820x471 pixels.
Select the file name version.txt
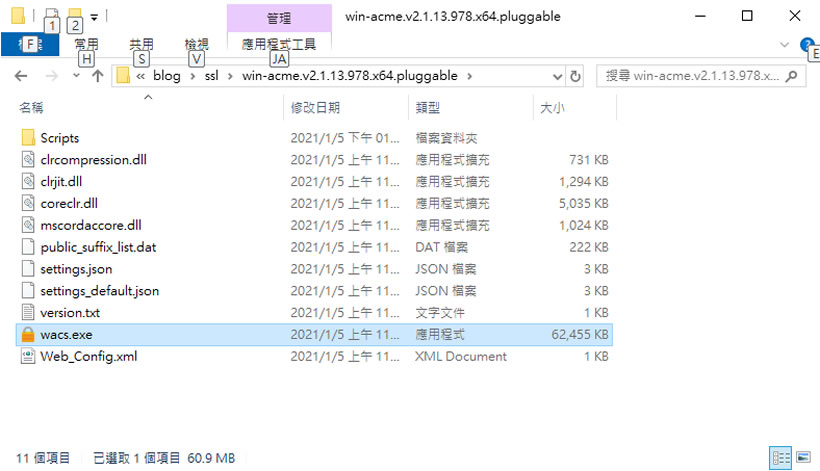(70, 313)
